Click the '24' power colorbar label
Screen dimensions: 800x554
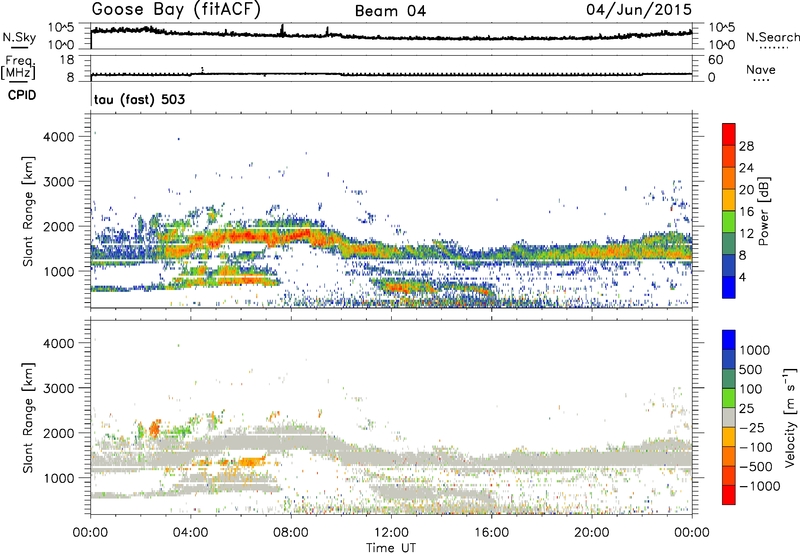746,168
